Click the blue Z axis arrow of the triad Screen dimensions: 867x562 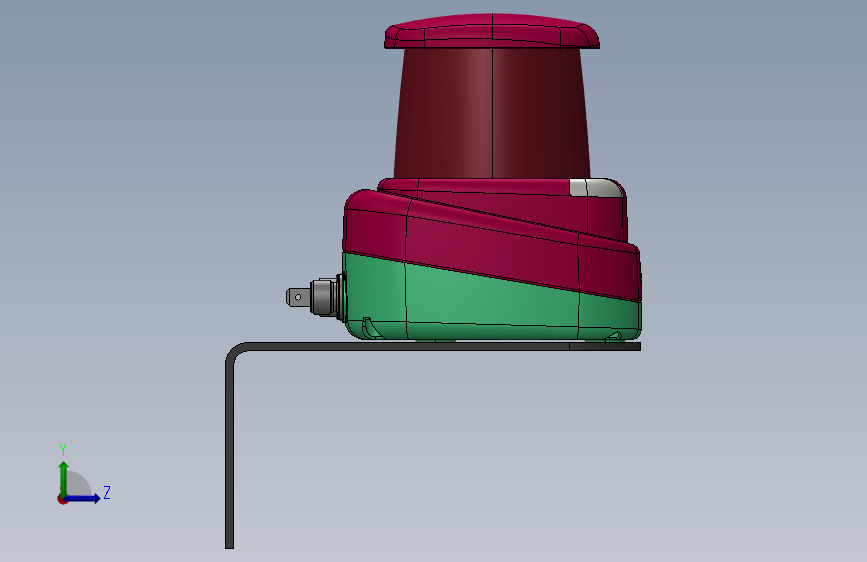coord(83,498)
